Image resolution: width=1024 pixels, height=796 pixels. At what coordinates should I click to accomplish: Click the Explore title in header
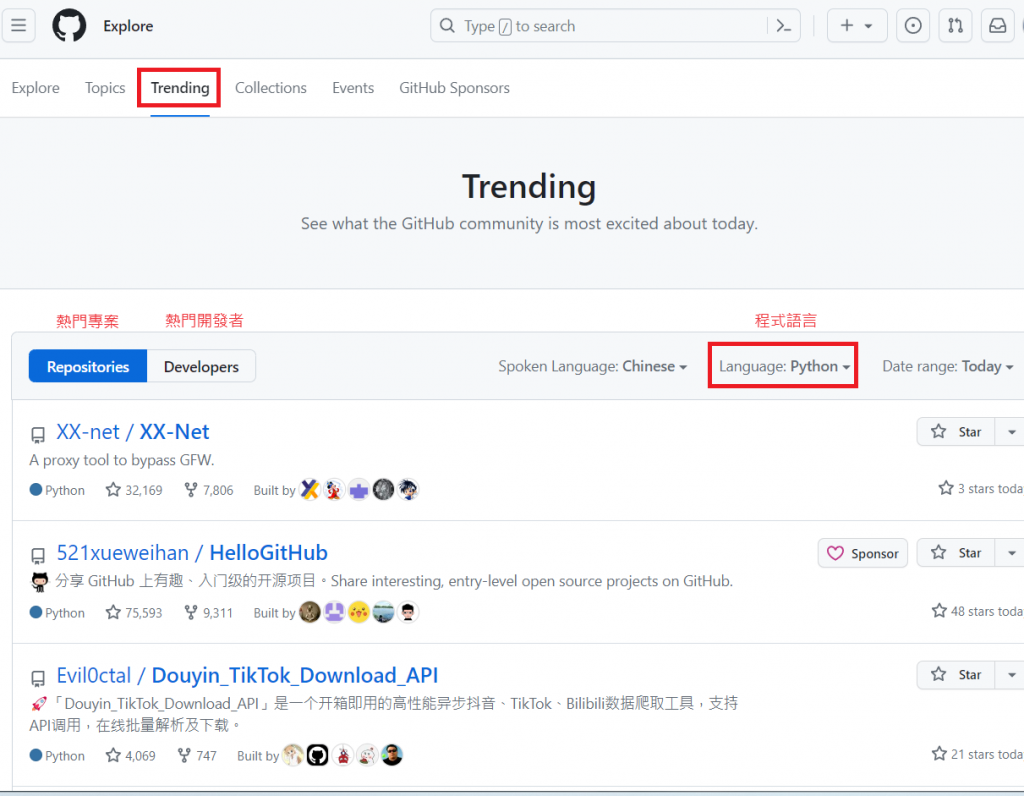[128, 26]
